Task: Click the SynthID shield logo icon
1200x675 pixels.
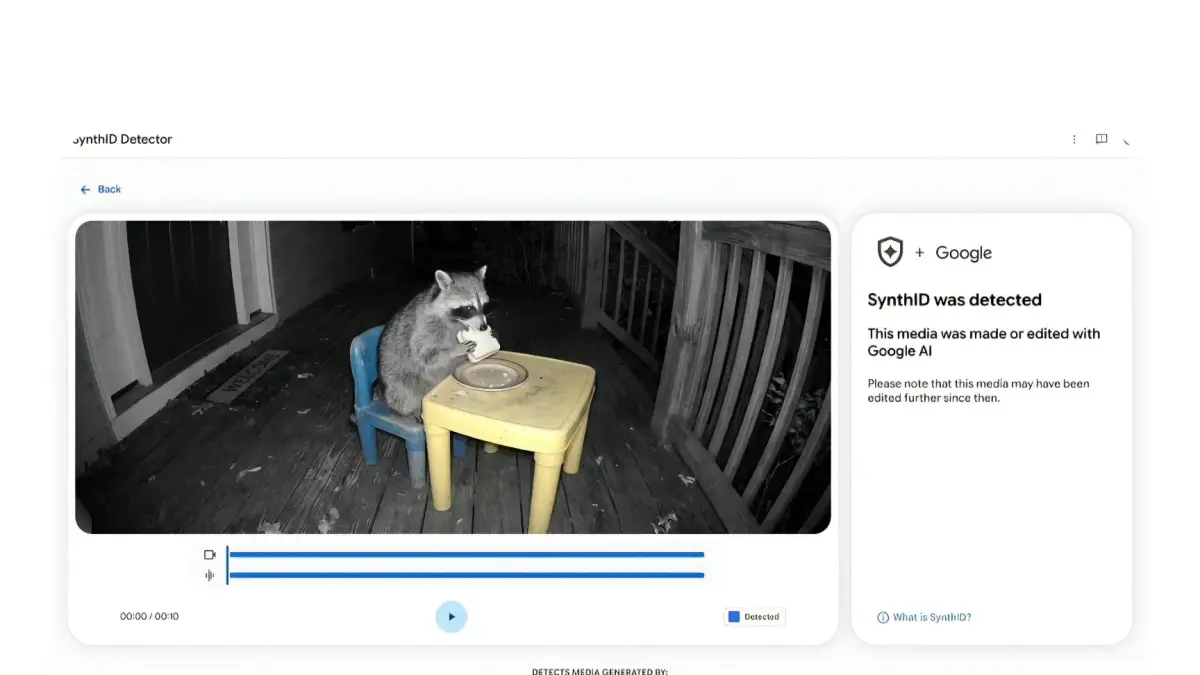Action: (890, 253)
